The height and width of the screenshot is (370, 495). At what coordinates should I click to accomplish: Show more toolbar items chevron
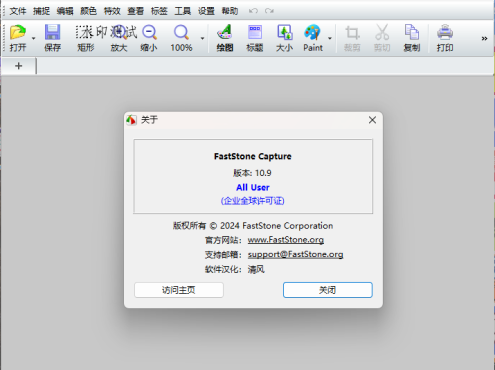click(x=484, y=39)
